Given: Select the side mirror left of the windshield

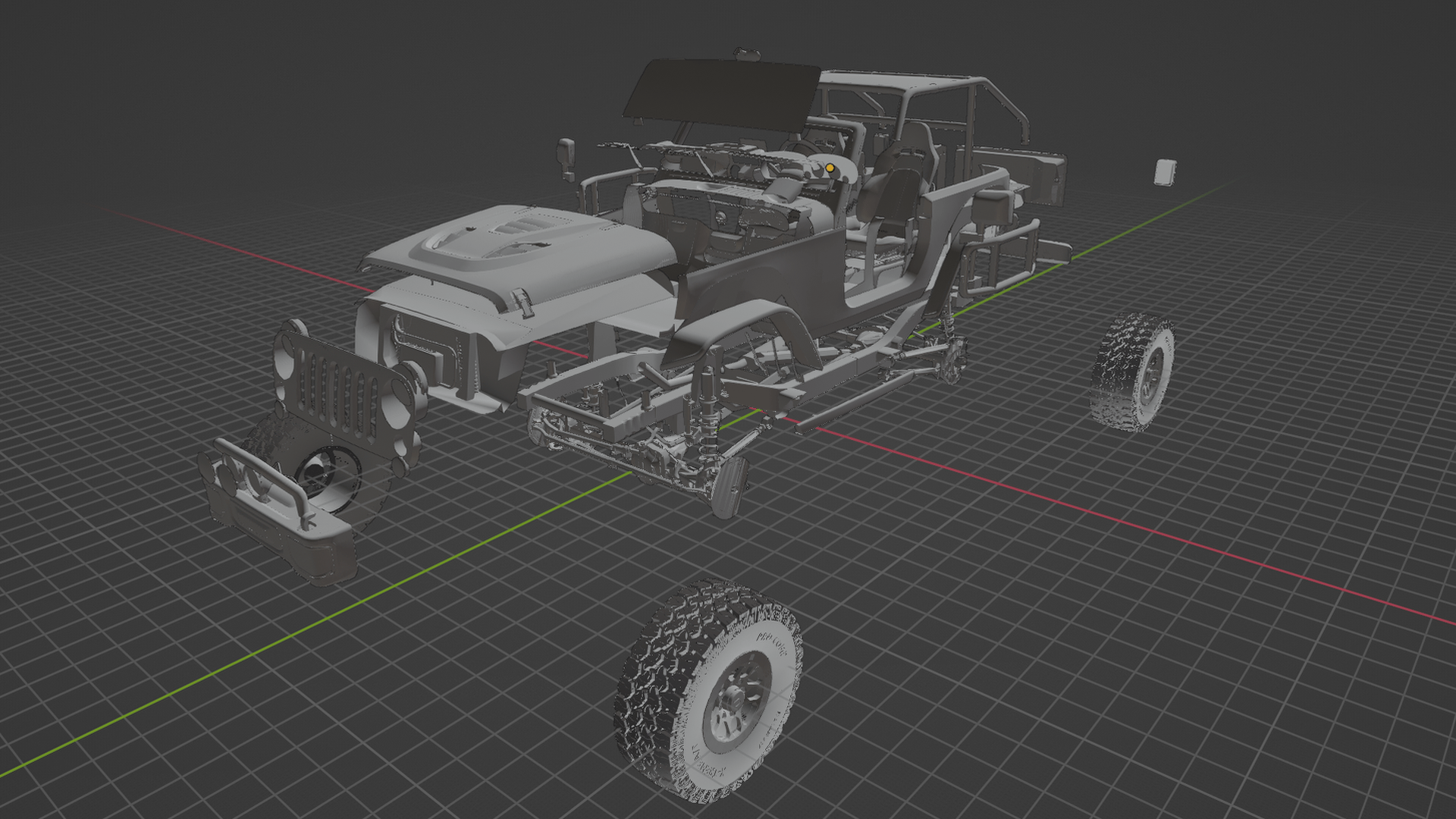Looking at the screenshot, I should click(567, 158).
